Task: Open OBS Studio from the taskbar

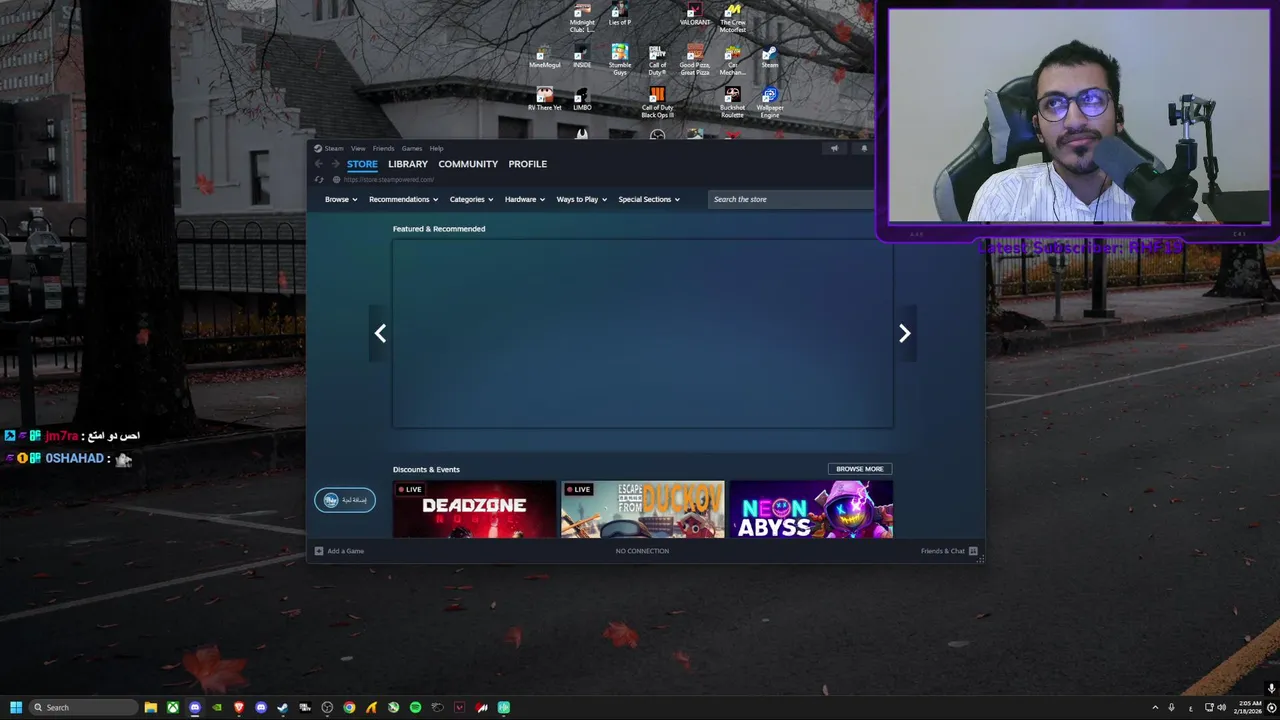Action: pyautogui.click(x=327, y=707)
